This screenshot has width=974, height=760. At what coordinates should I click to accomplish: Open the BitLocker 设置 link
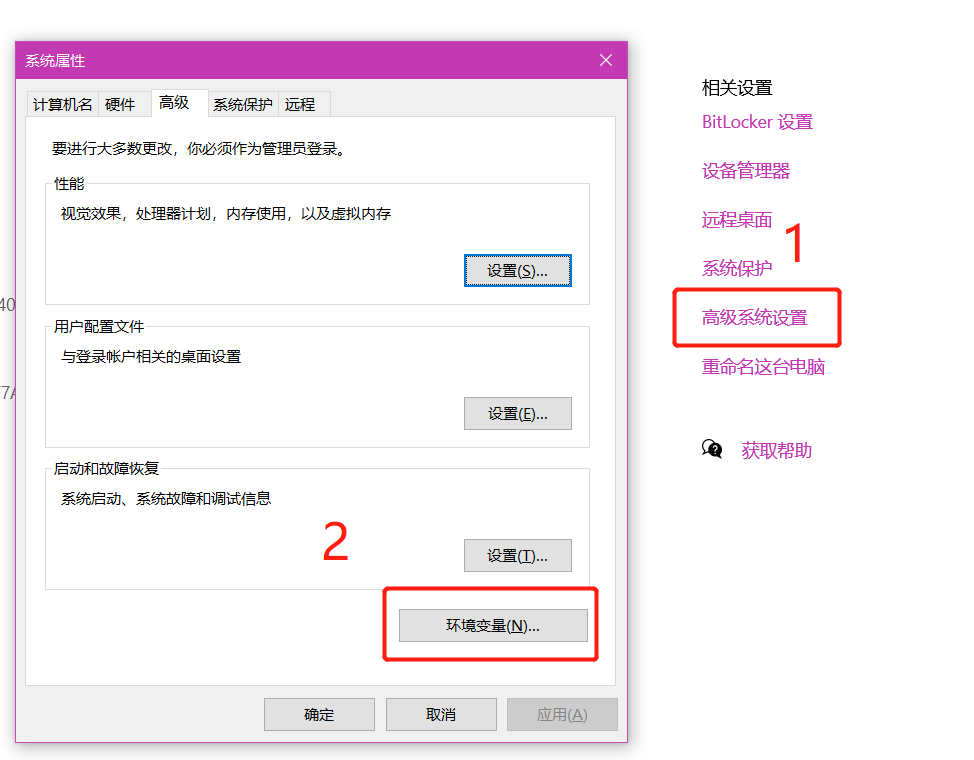[757, 122]
